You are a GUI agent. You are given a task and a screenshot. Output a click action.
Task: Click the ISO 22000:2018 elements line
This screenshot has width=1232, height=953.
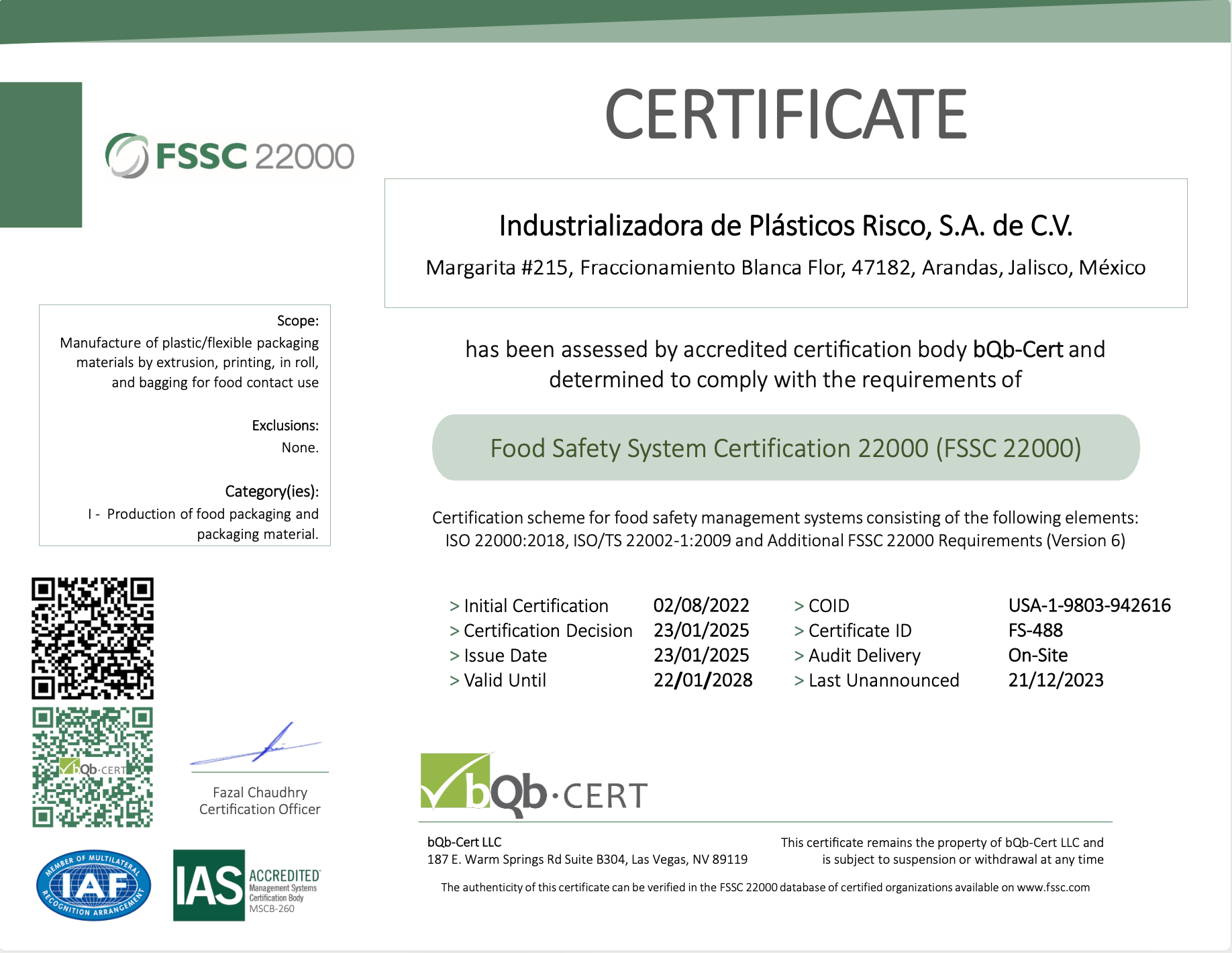pyautogui.click(x=785, y=541)
